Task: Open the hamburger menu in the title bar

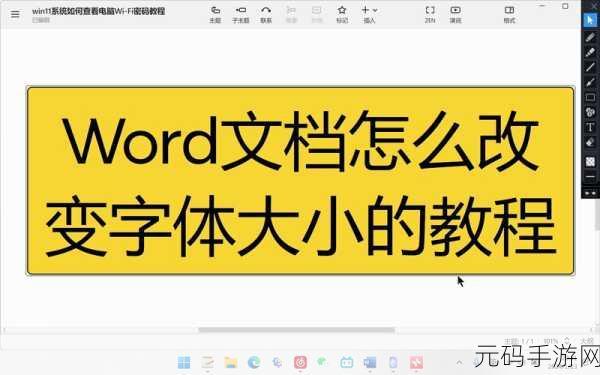Action: pyautogui.click(x=15, y=15)
